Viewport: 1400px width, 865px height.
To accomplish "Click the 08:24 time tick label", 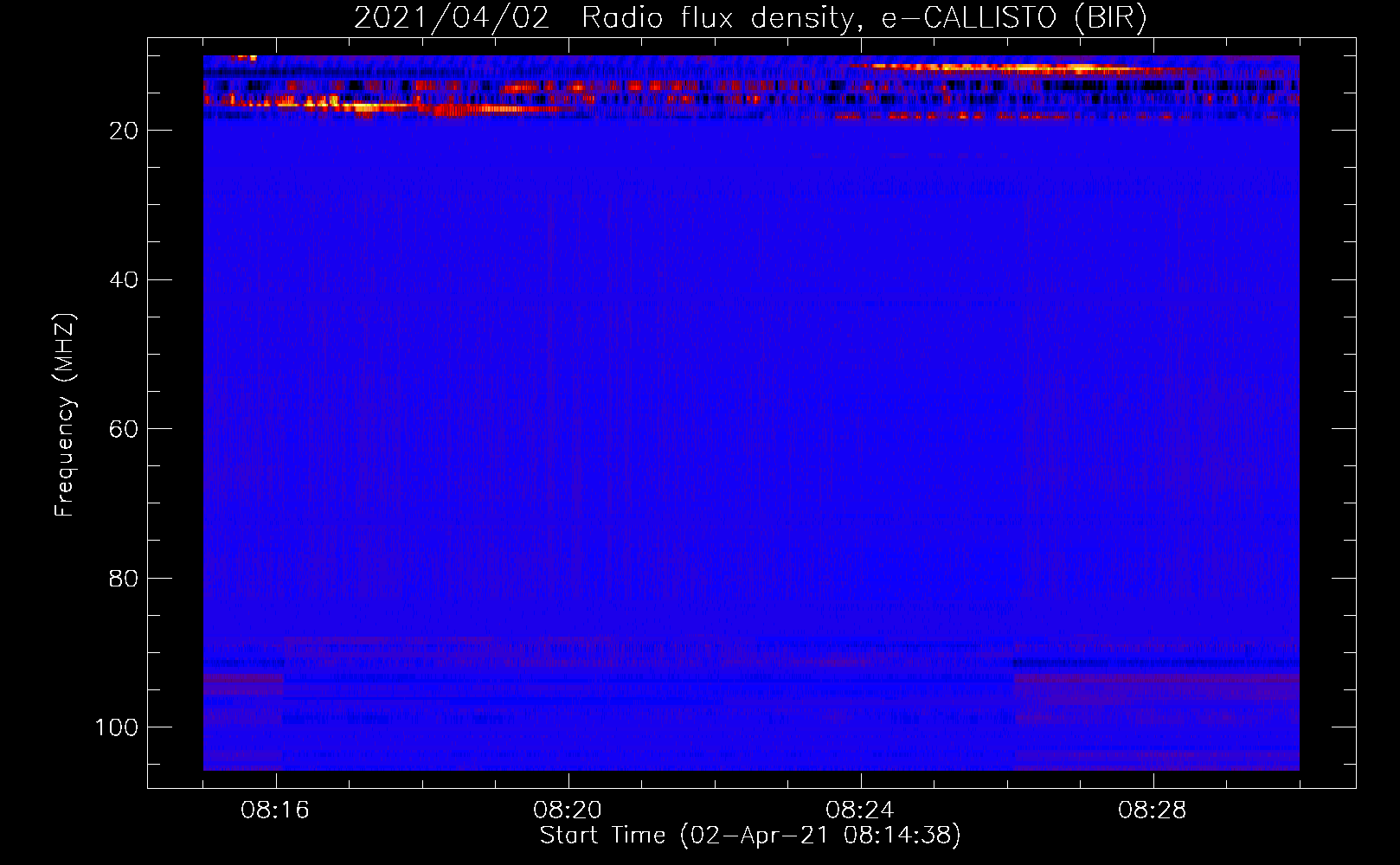I will (861, 811).
